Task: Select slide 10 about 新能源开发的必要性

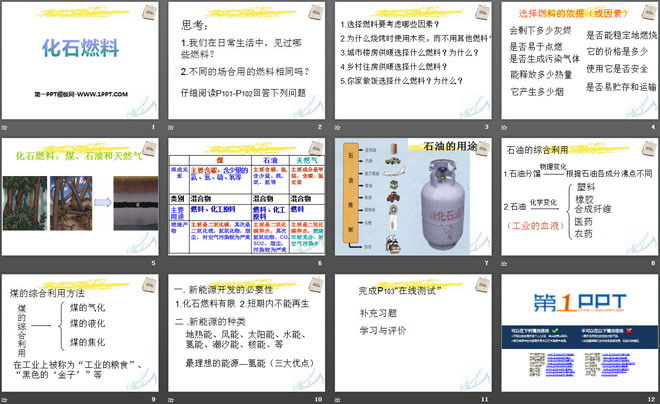Action: click(x=247, y=333)
